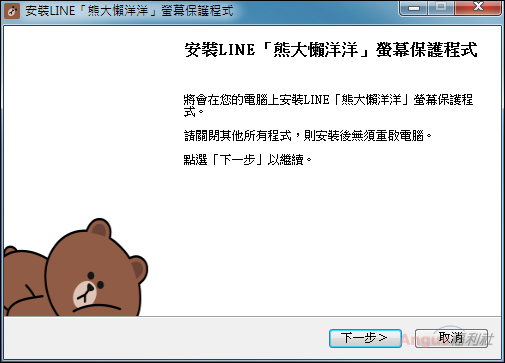Click text 點選「下一步」以繼續。

(x=248, y=160)
